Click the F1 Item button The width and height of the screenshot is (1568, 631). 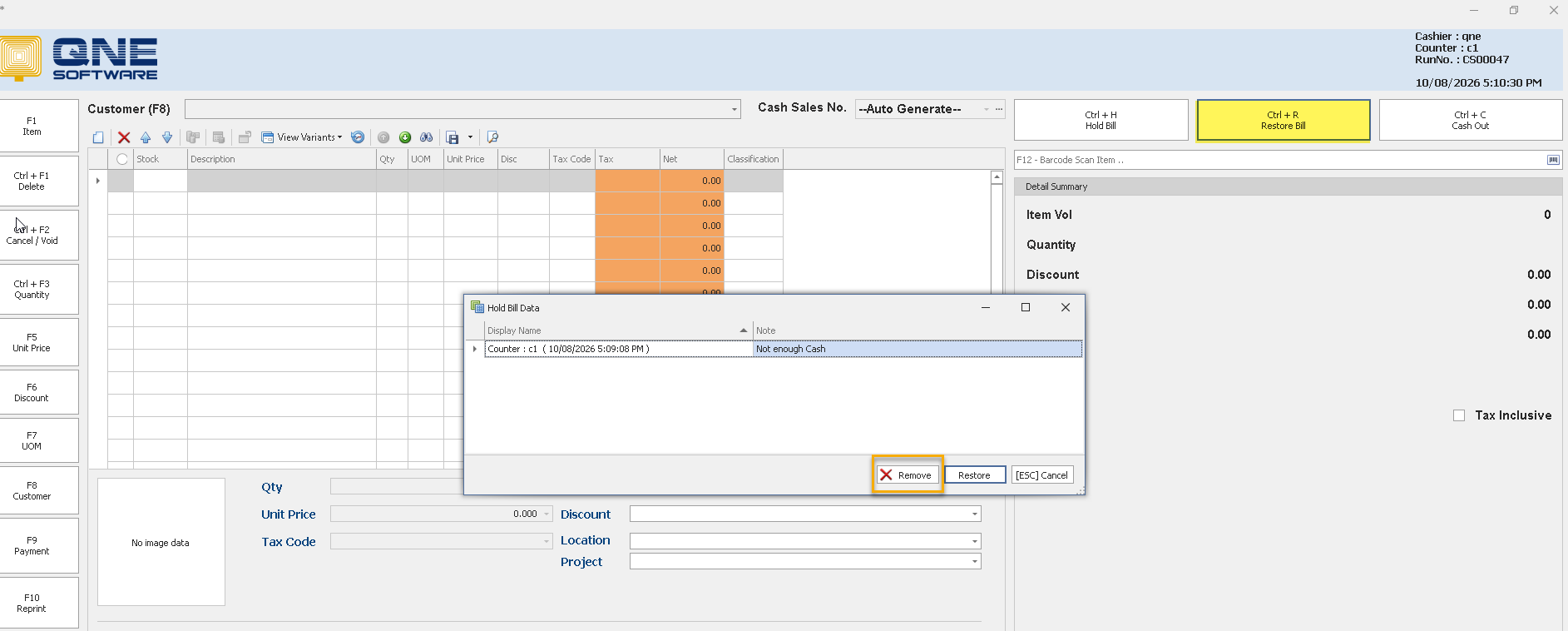(x=38, y=126)
